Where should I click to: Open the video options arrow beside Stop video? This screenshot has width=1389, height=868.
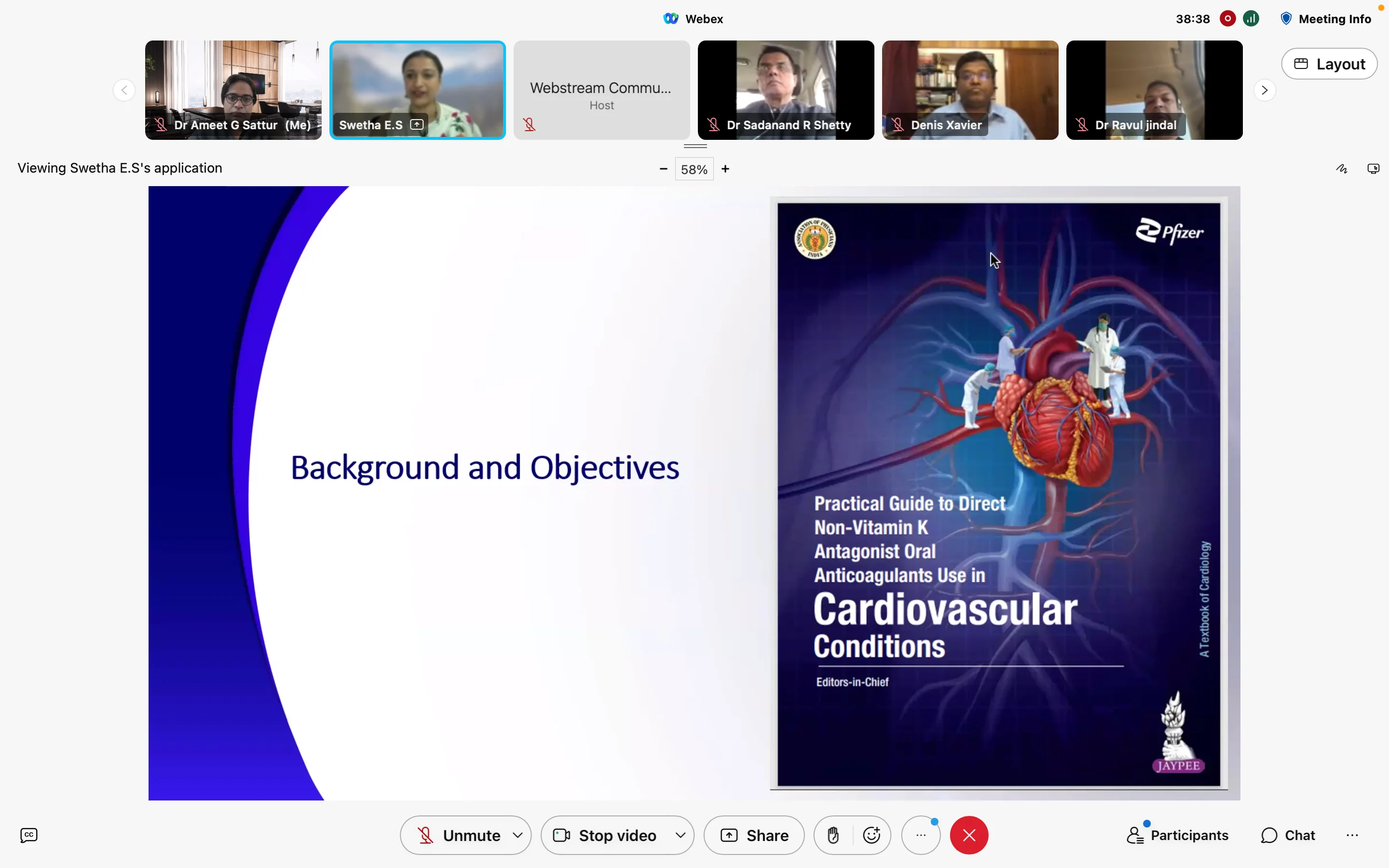[x=680, y=835]
